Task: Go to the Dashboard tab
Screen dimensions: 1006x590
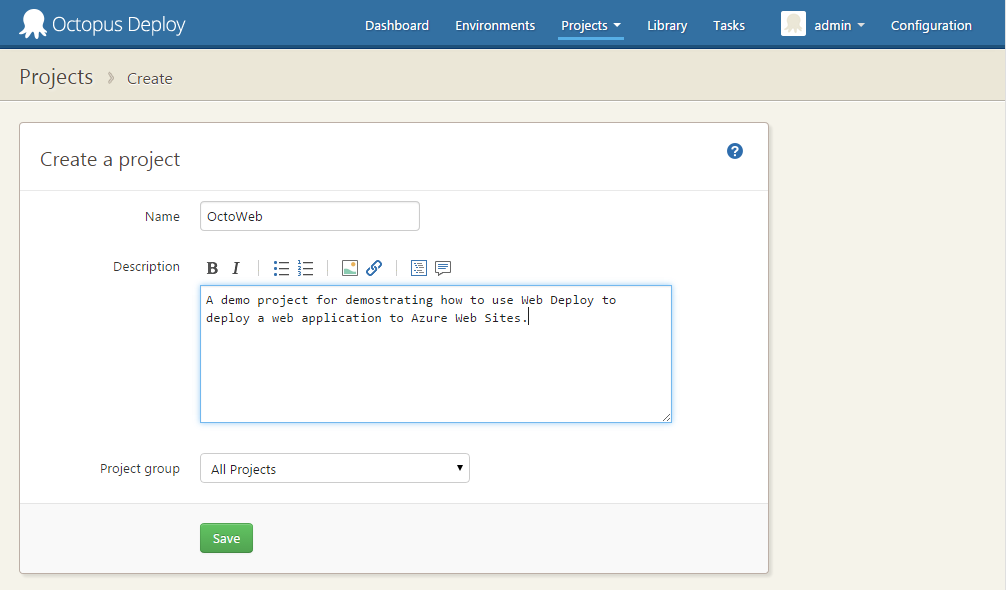Action: click(x=397, y=26)
